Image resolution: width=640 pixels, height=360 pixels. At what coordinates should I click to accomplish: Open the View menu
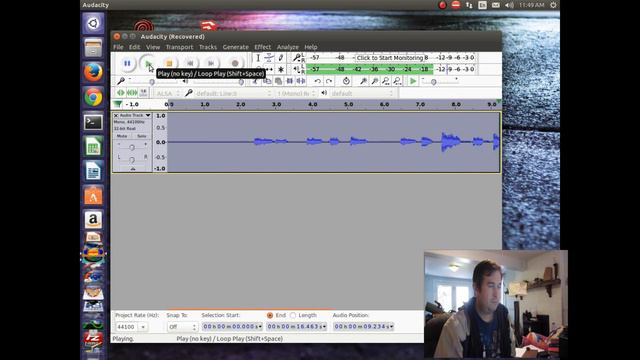tap(153, 47)
